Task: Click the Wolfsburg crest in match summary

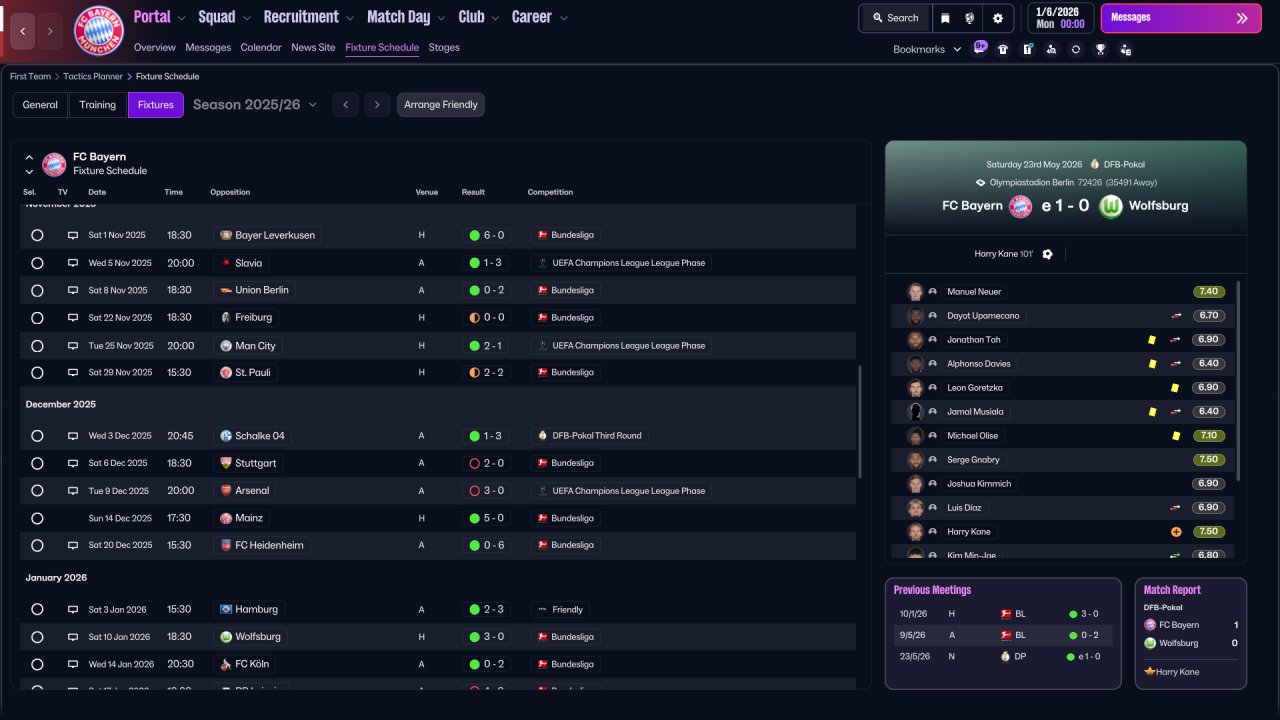Action: coord(1111,206)
